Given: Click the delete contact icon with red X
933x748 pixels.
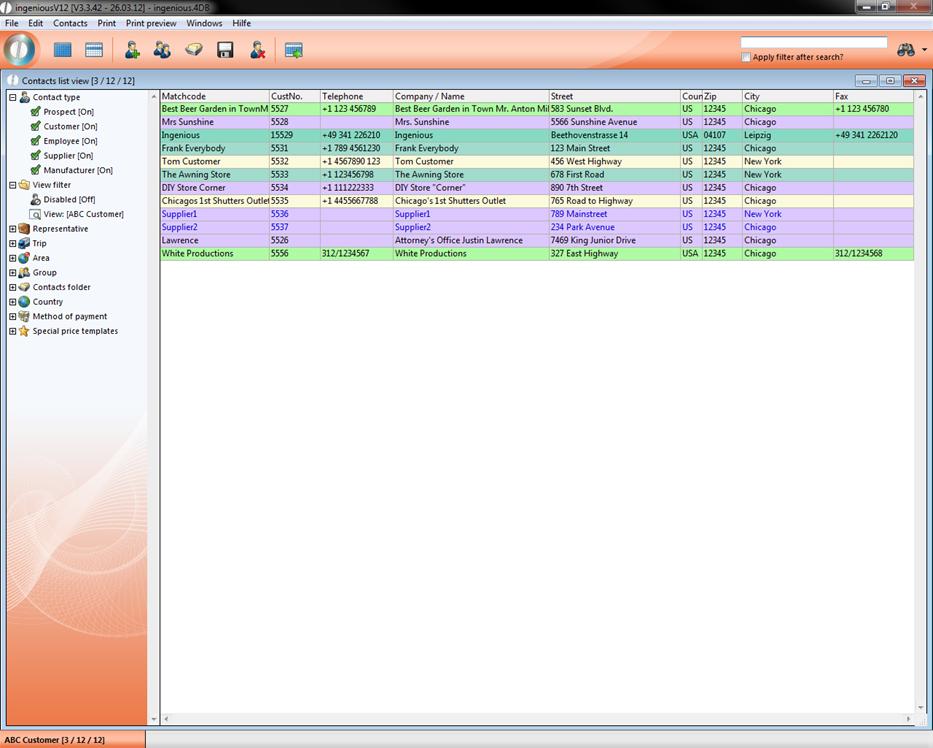Looking at the screenshot, I should click(257, 50).
